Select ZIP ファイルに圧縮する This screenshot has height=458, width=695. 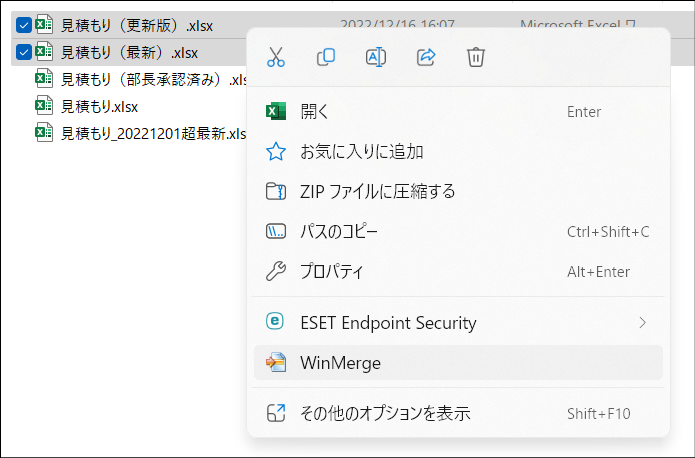458,192
